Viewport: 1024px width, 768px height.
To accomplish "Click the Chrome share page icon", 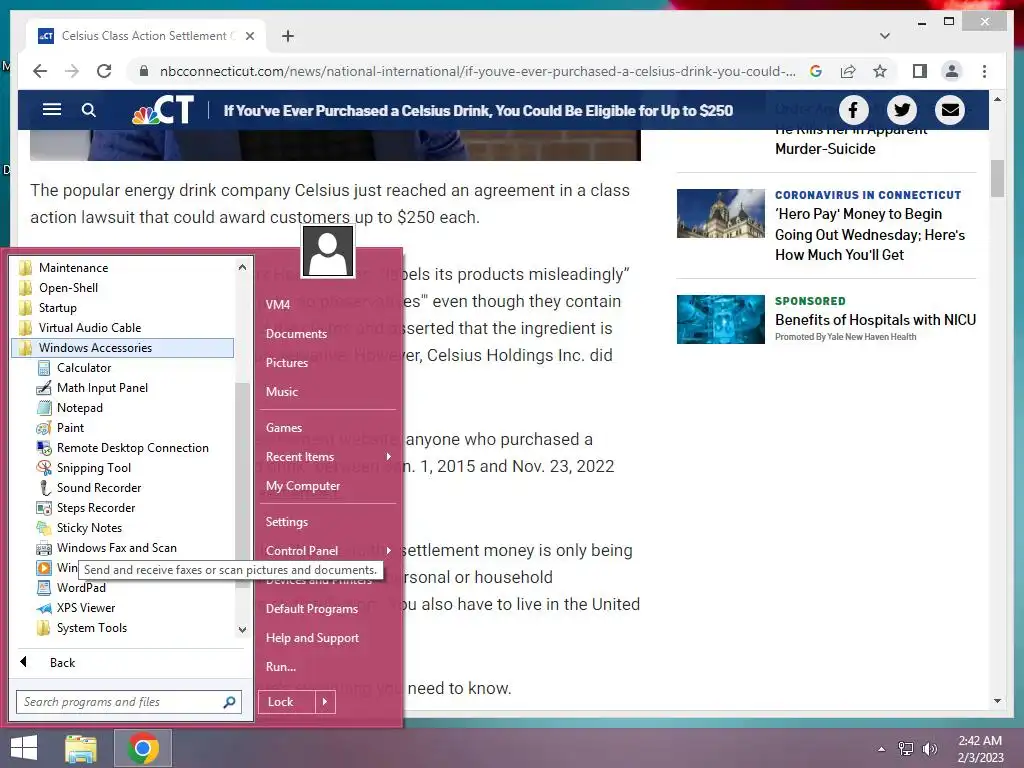I will click(x=848, y=71).
